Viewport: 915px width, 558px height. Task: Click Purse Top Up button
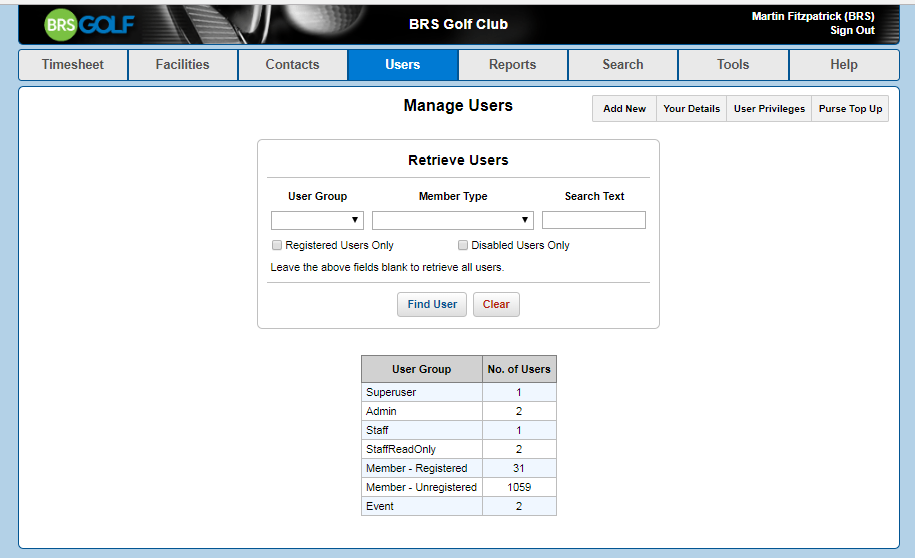tap(850, 109)
